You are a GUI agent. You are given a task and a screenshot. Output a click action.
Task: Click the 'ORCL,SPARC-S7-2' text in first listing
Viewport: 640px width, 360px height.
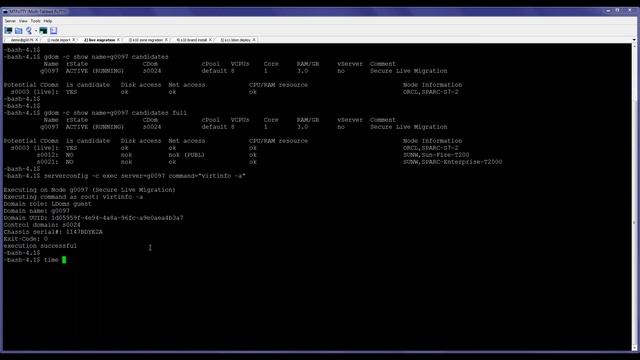click(x=431, y=92)
